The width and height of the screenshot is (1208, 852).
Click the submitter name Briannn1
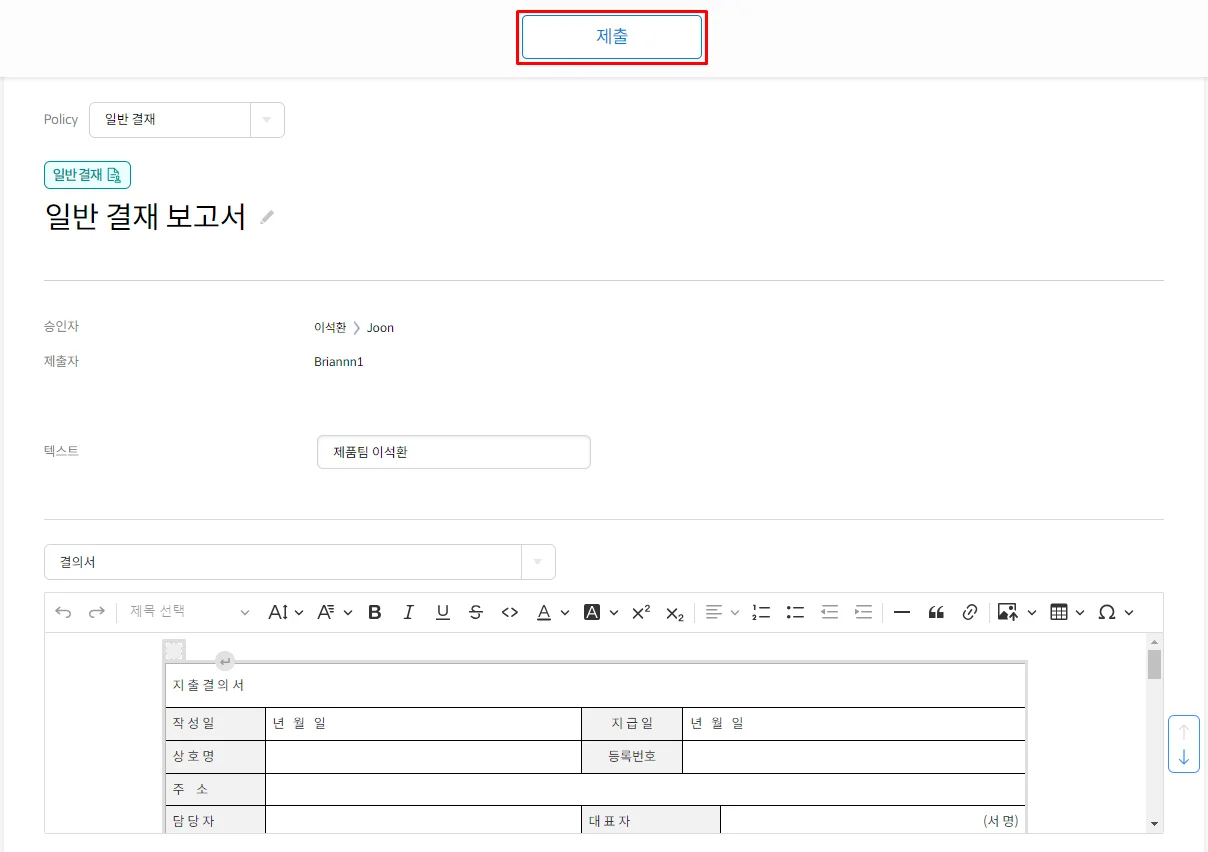[339, 362]
